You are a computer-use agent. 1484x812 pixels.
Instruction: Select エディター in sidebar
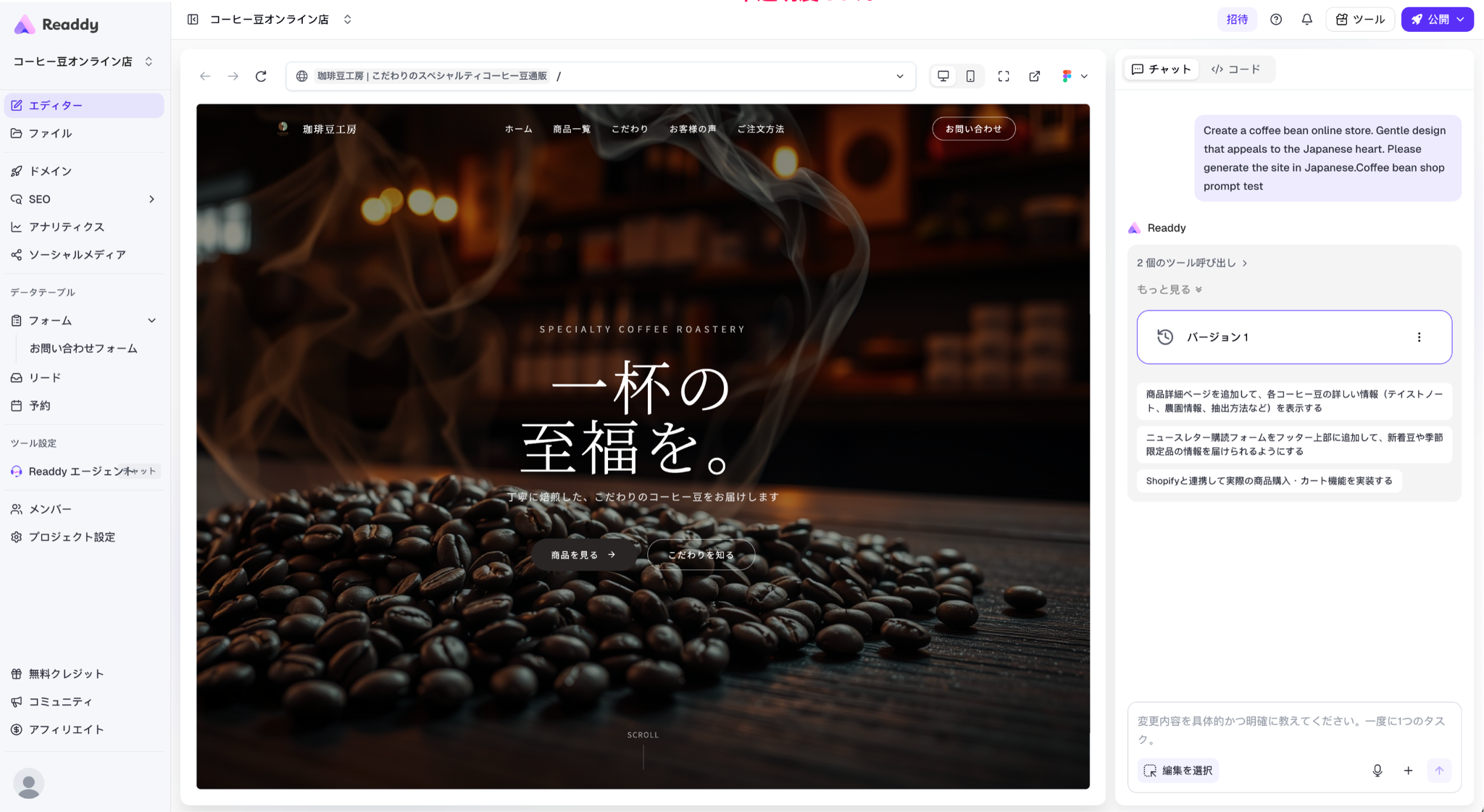84,106
